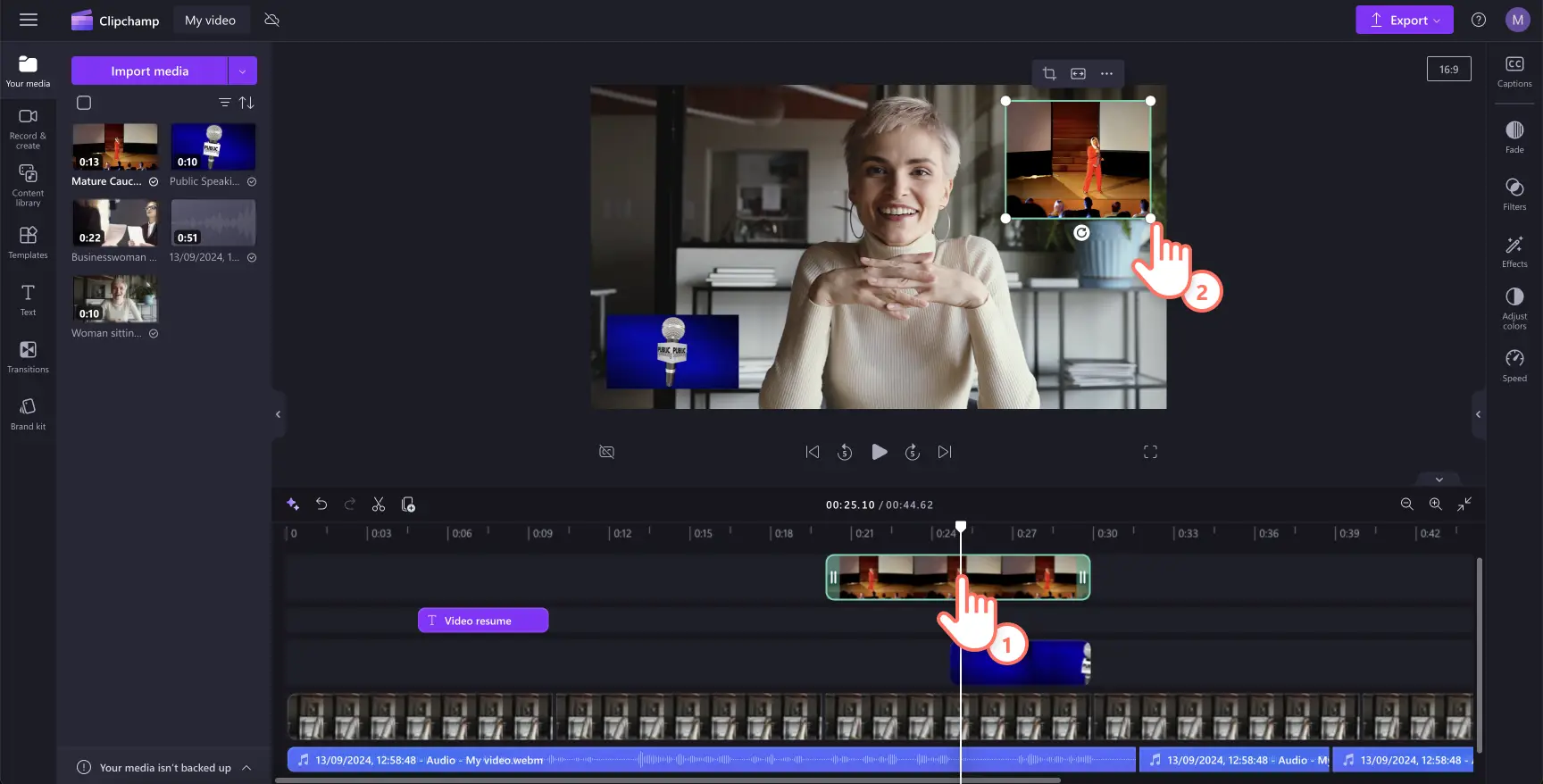
Task: Open the Effects panel
Action: coord(1514,252)
